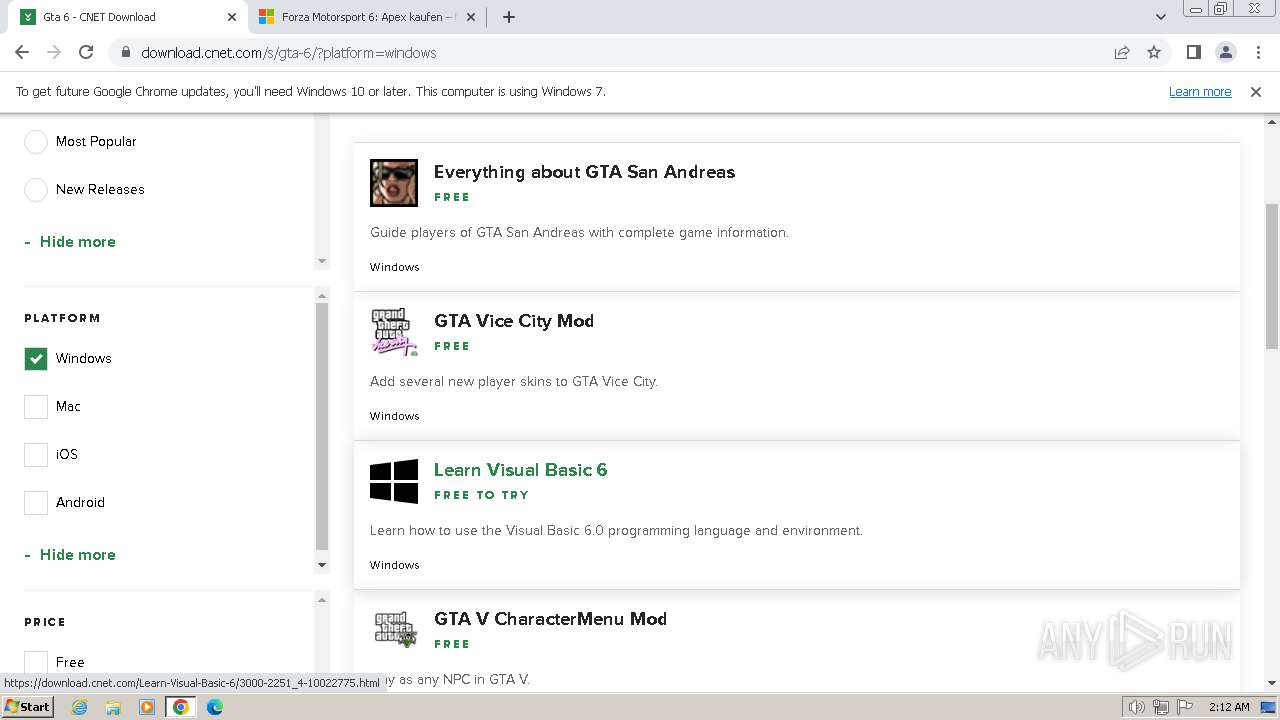Reload the CNET download page
The image size is (1280, 720).
click(x=86, y=52)
